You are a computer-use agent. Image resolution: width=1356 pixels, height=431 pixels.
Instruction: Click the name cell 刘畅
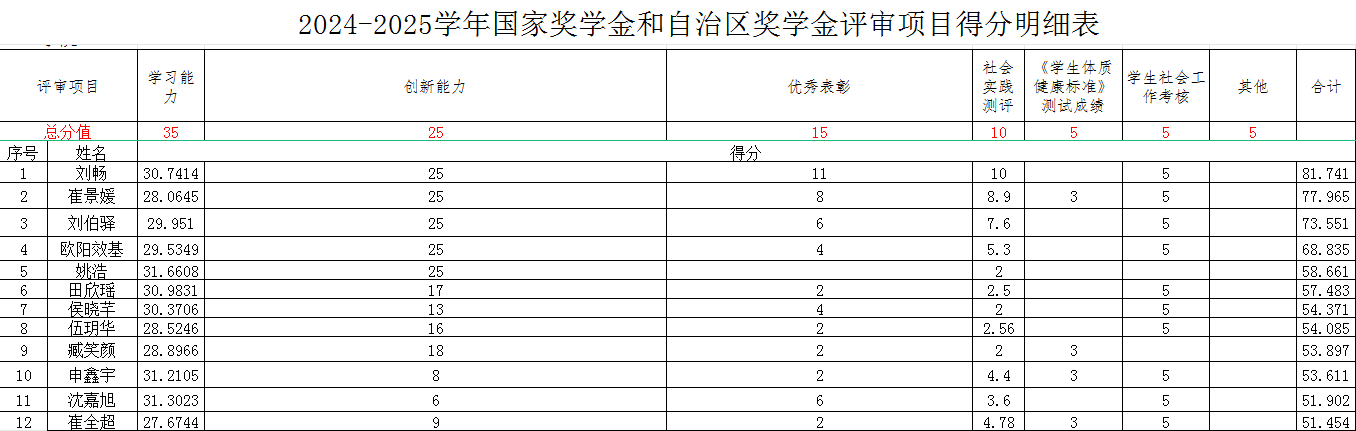coord(91,173)
